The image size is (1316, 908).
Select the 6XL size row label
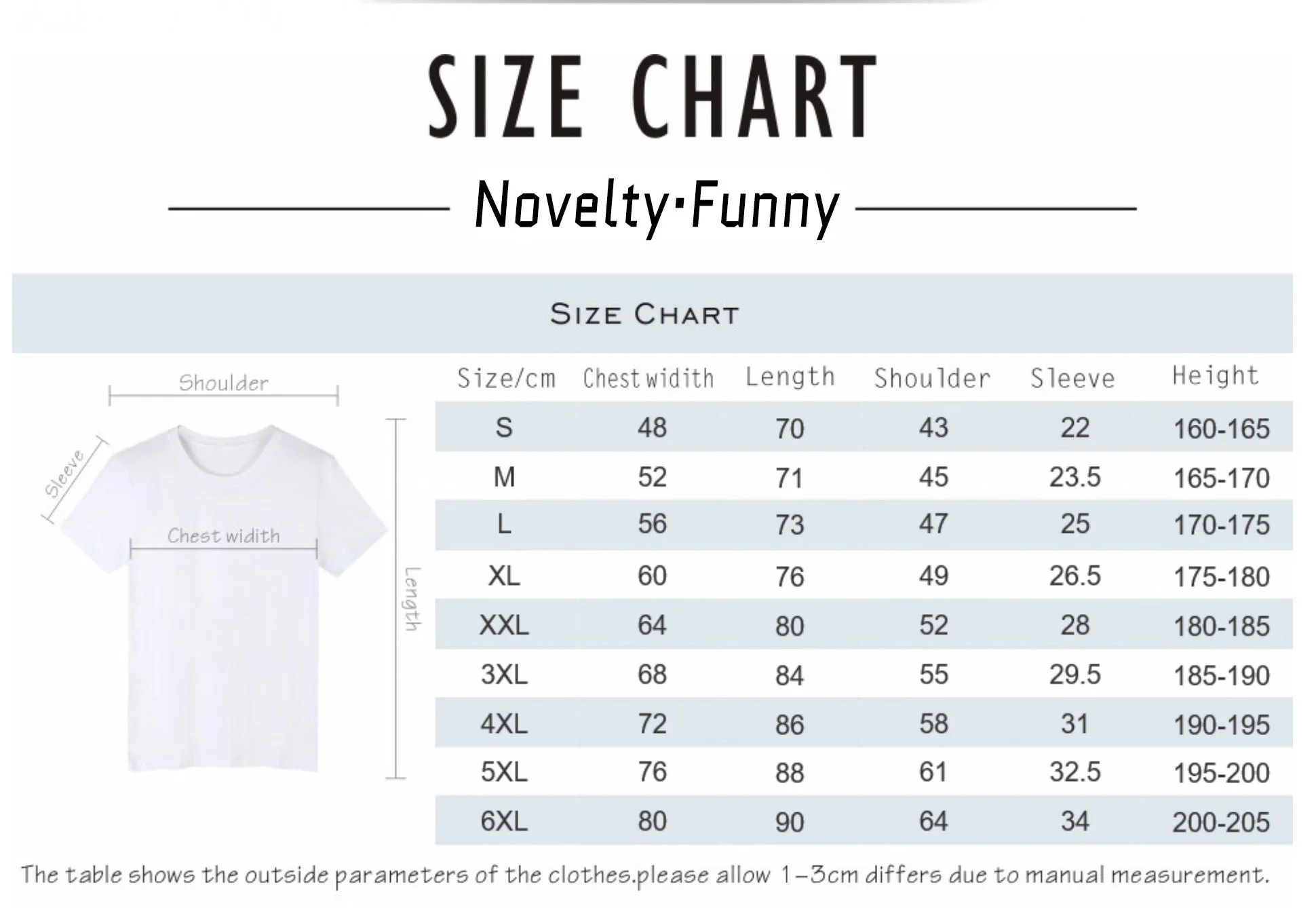[503, 821]
